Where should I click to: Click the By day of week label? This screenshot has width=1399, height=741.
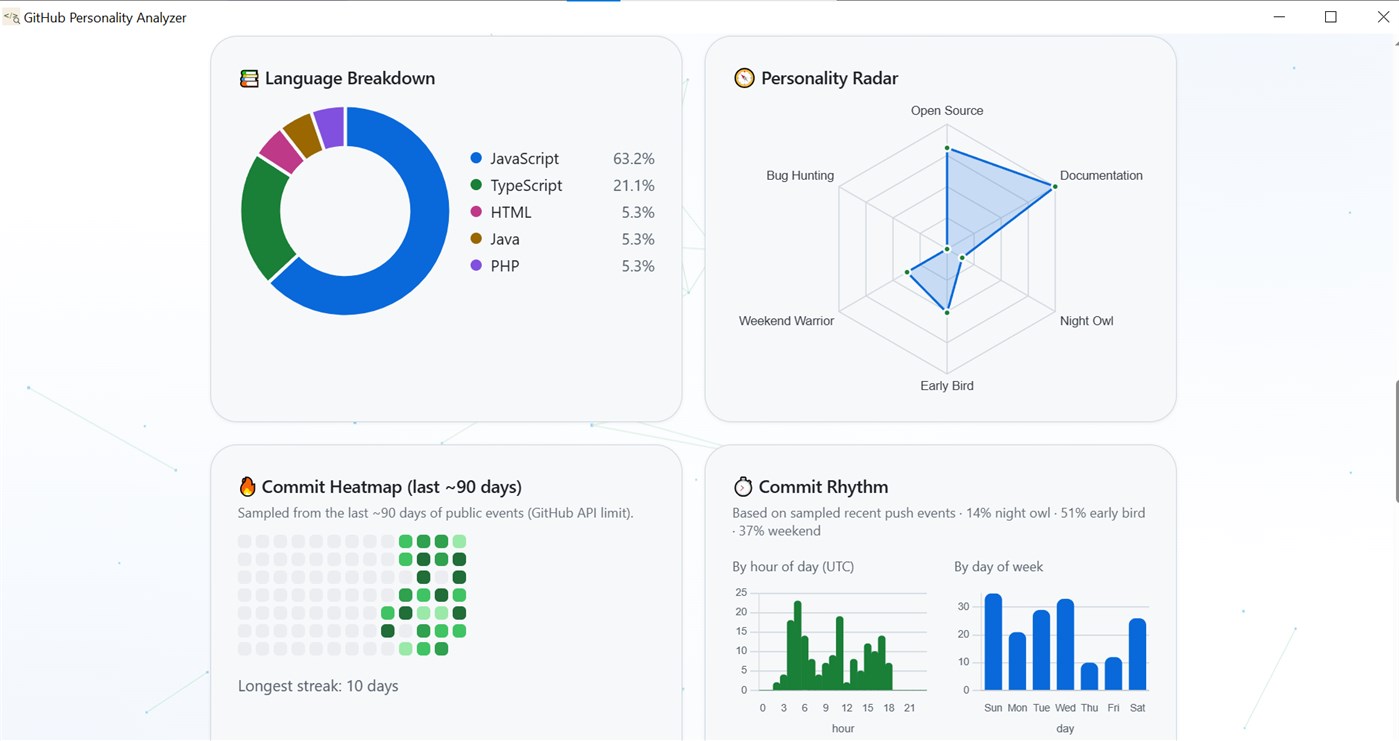click(998, 566)
